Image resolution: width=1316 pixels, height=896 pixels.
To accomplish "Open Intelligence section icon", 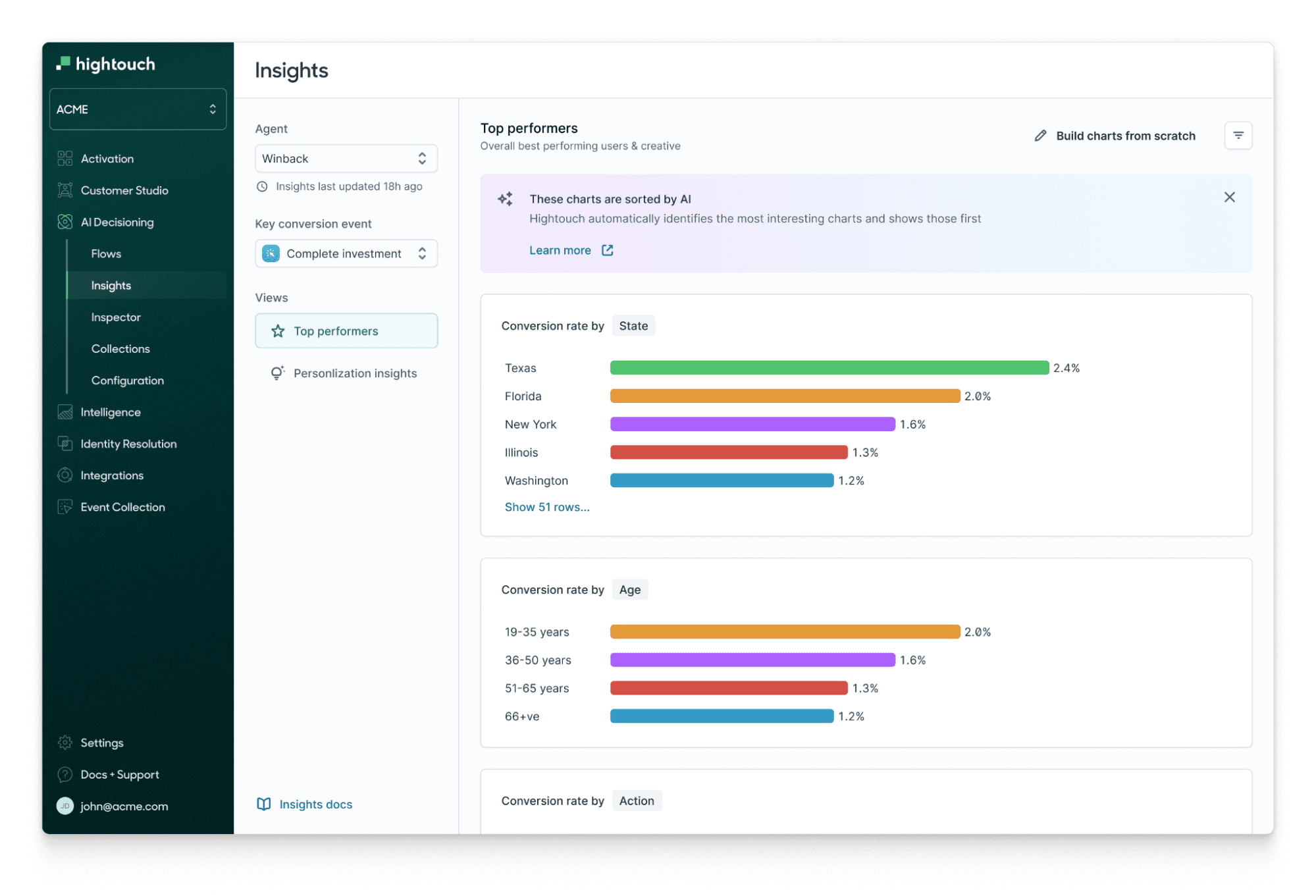I will pos(65,412).
